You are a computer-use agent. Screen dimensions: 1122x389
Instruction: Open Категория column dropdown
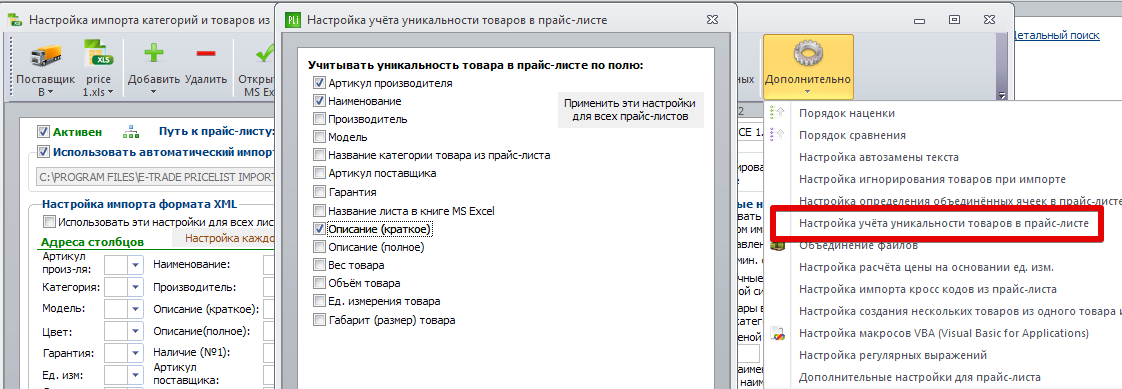tap(136, 287)
